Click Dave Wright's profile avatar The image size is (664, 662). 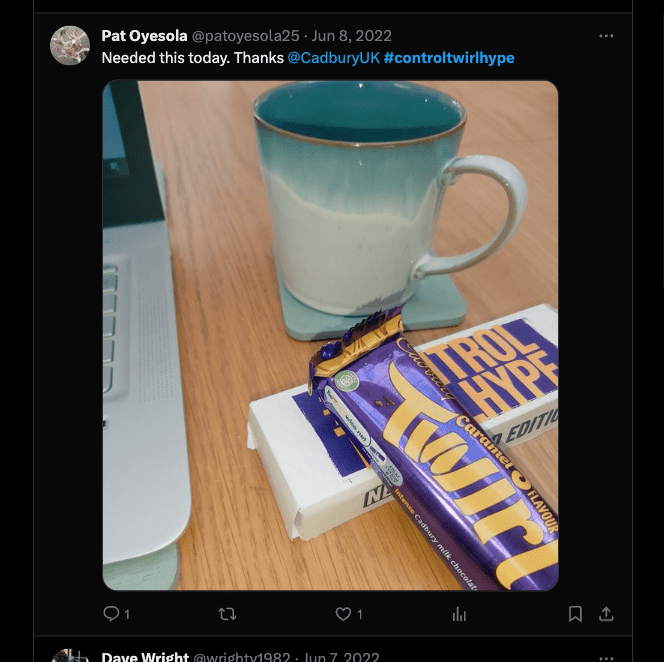point(70,655)
